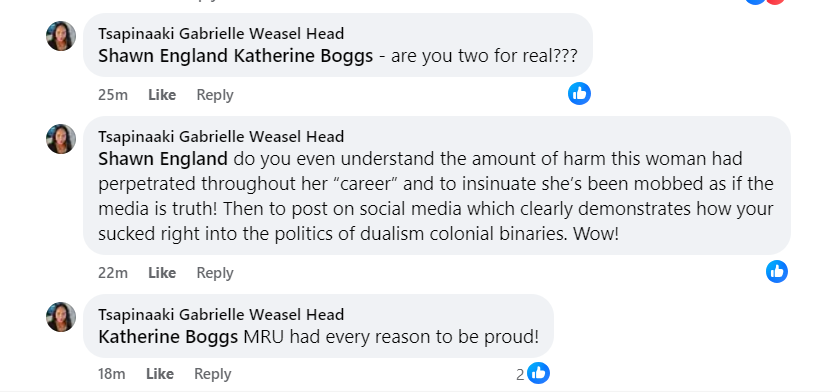Viewport: 832px width, 392px height.
Task: Reply to the 18m old comment
Action: click(x=212, y=374)
